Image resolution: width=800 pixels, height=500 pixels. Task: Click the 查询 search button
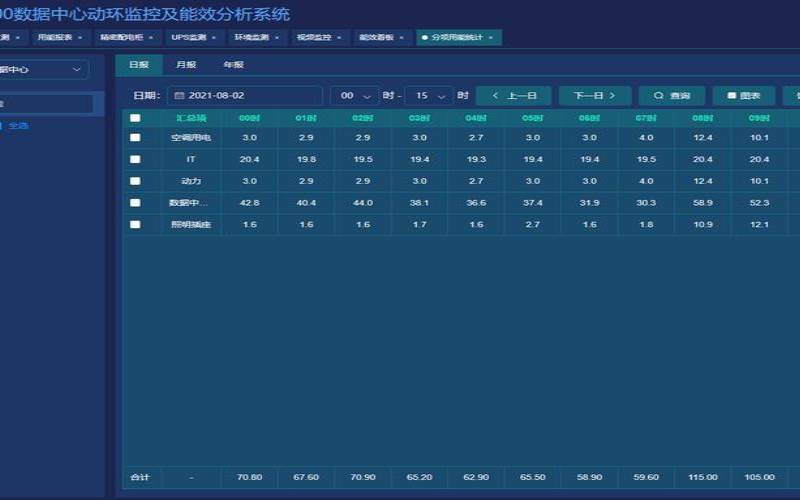pos(672,96)
